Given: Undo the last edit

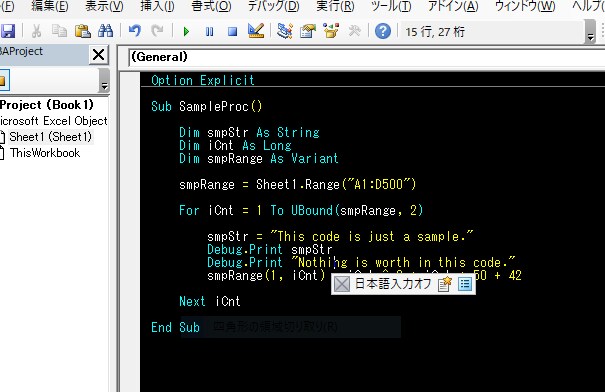Looking at the screenshot, I should 135,31.
